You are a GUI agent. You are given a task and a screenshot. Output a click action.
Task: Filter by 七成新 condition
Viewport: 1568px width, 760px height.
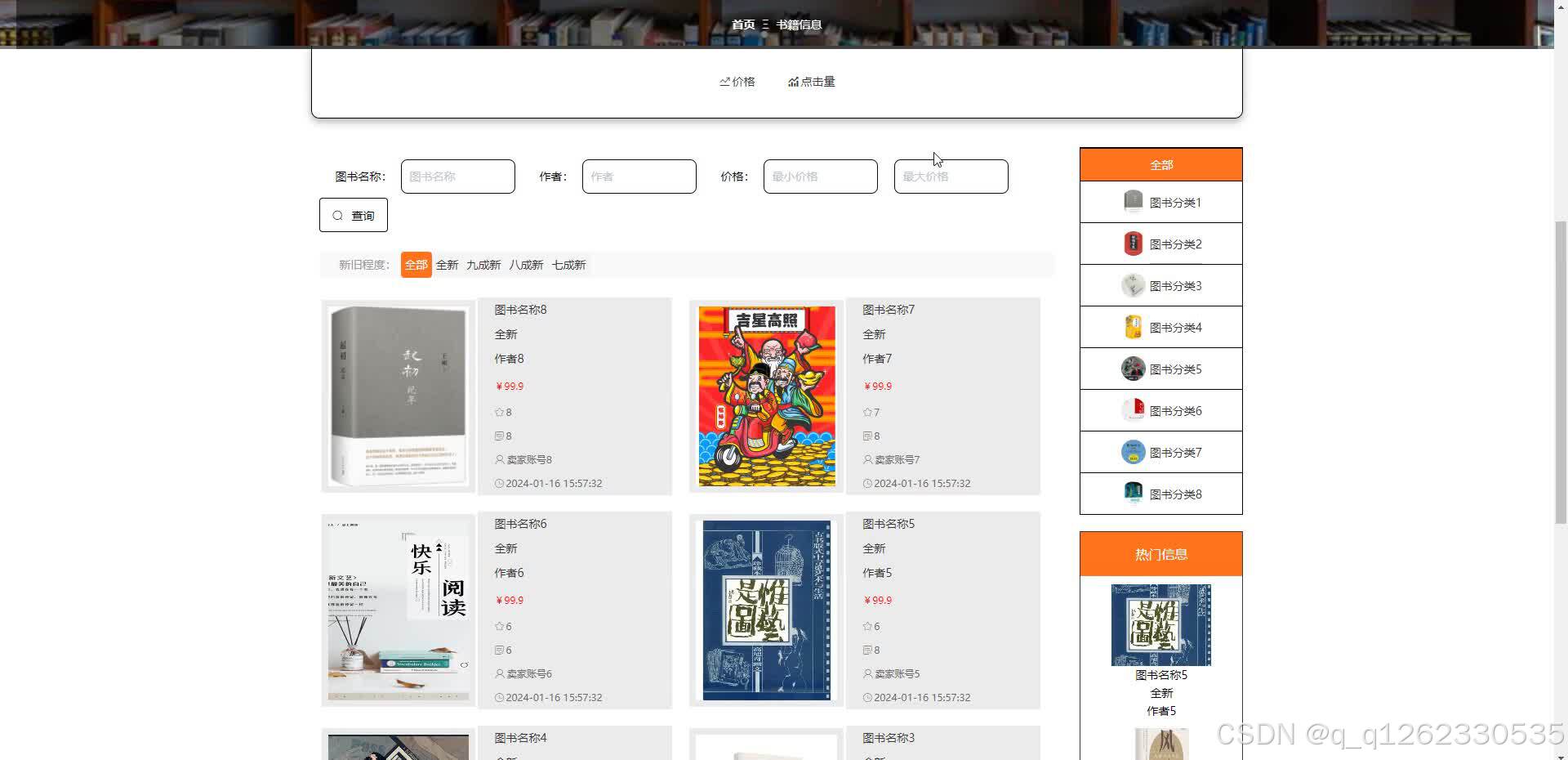click(569, 265)
